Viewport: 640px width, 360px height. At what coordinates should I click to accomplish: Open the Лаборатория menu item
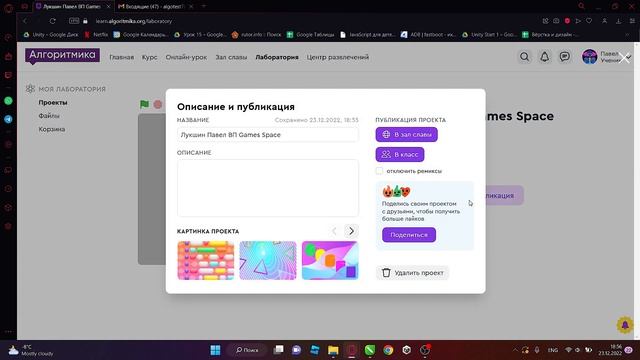click(x=277, y=57)
